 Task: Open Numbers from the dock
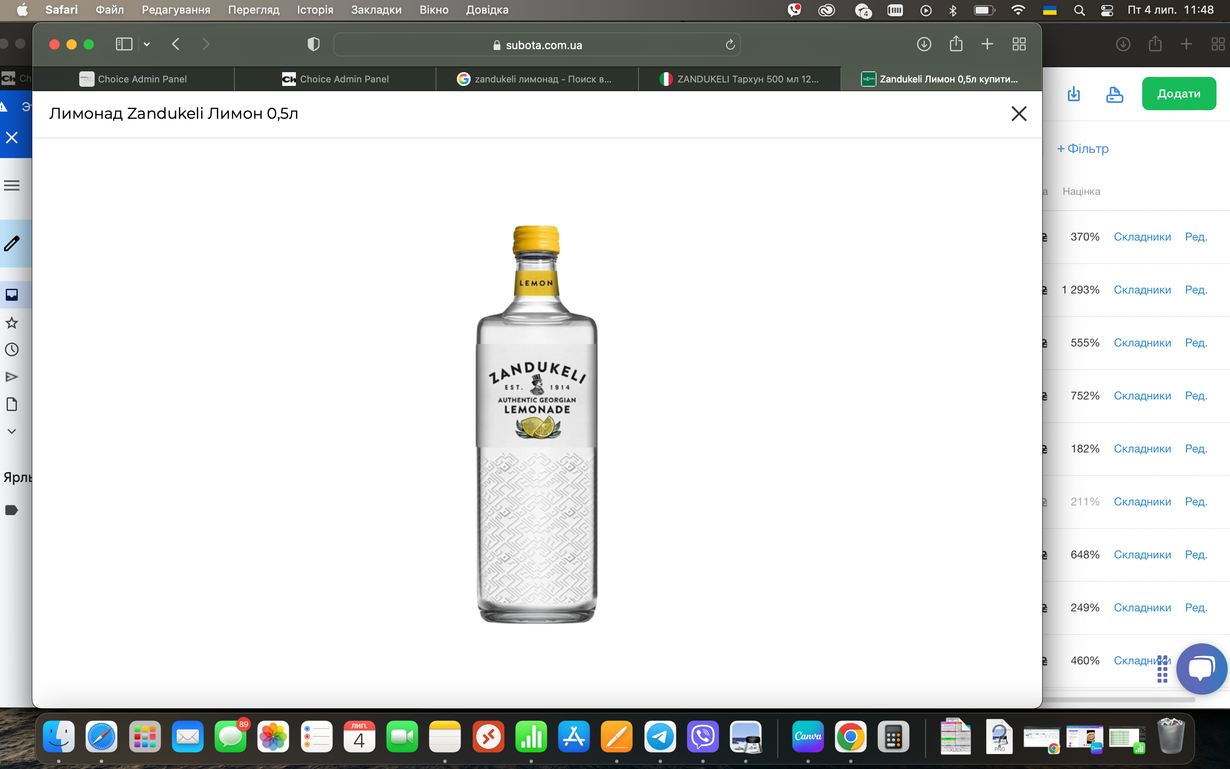pos(531,737)
